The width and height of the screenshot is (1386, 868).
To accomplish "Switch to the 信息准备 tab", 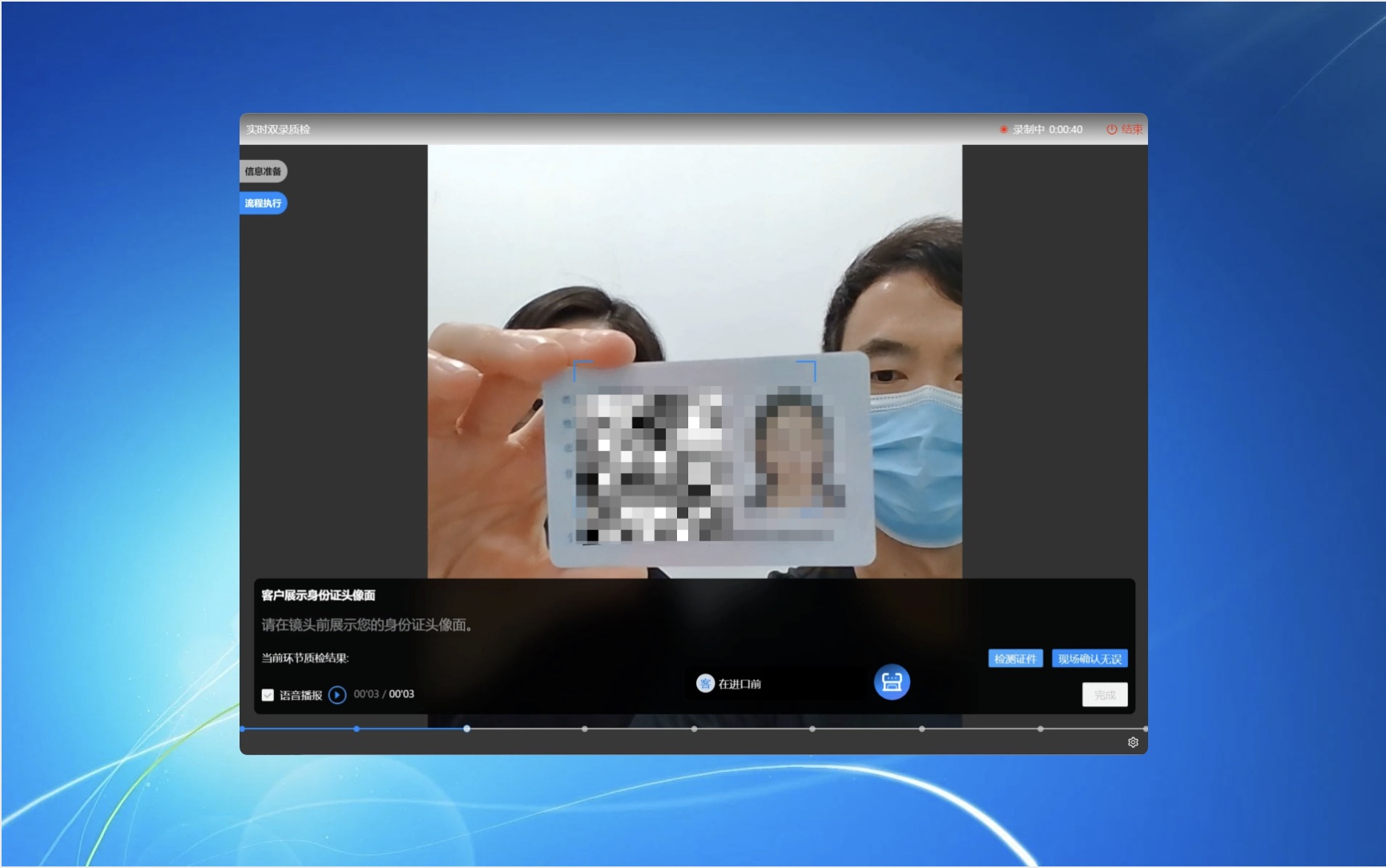I will click(x=263, y=171).
